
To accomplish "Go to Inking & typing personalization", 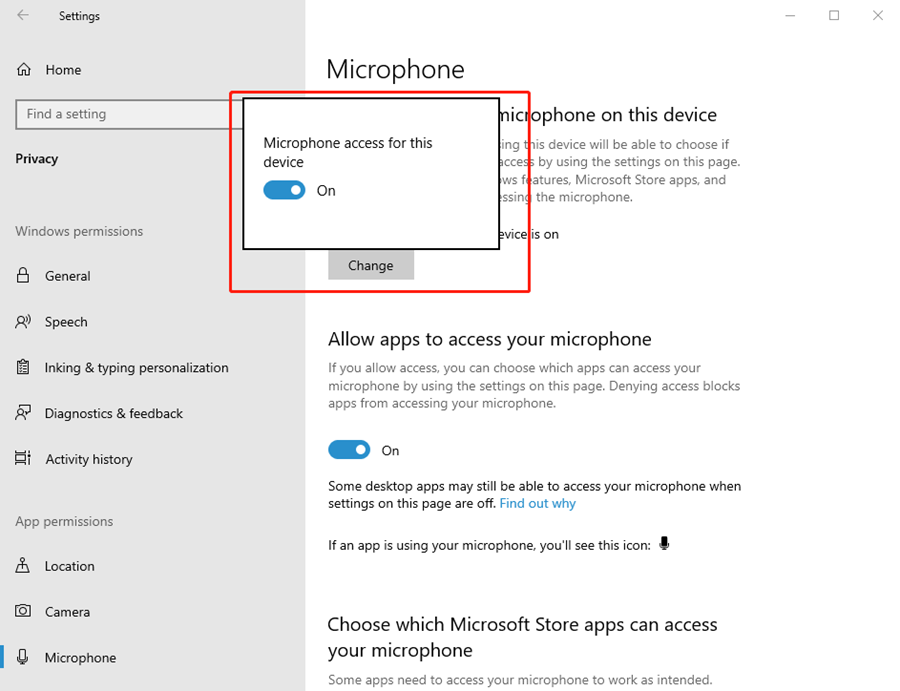I will 137,368.
